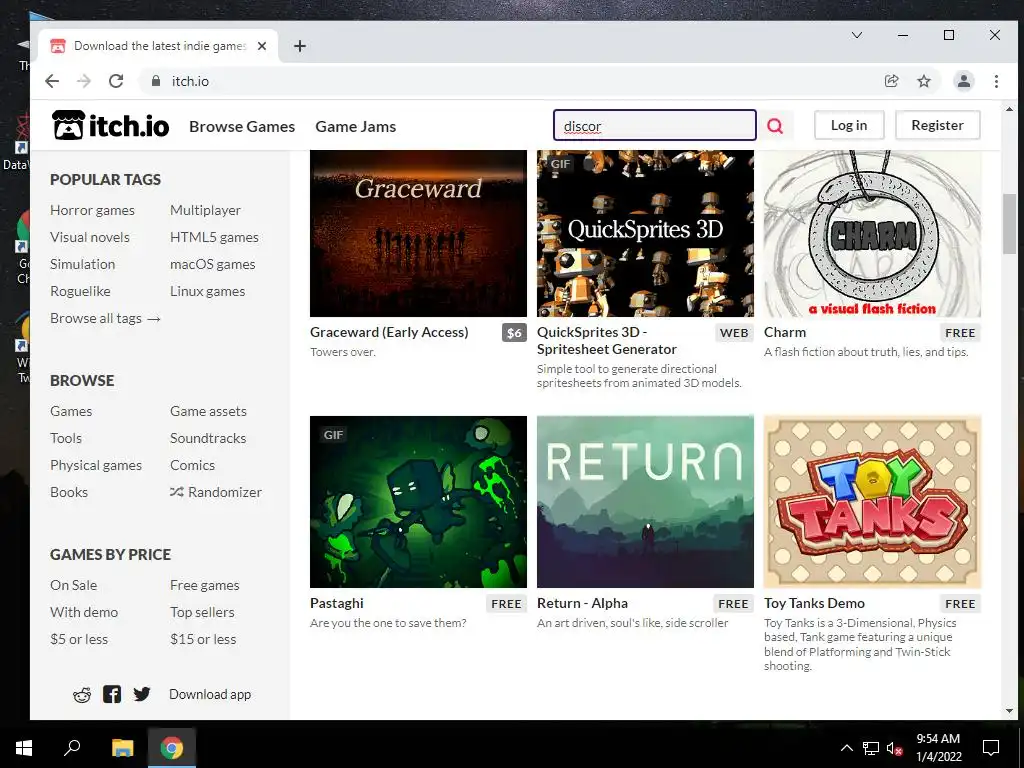
Task: Open the Roguelike tag
Action: (x=80, y=291)
